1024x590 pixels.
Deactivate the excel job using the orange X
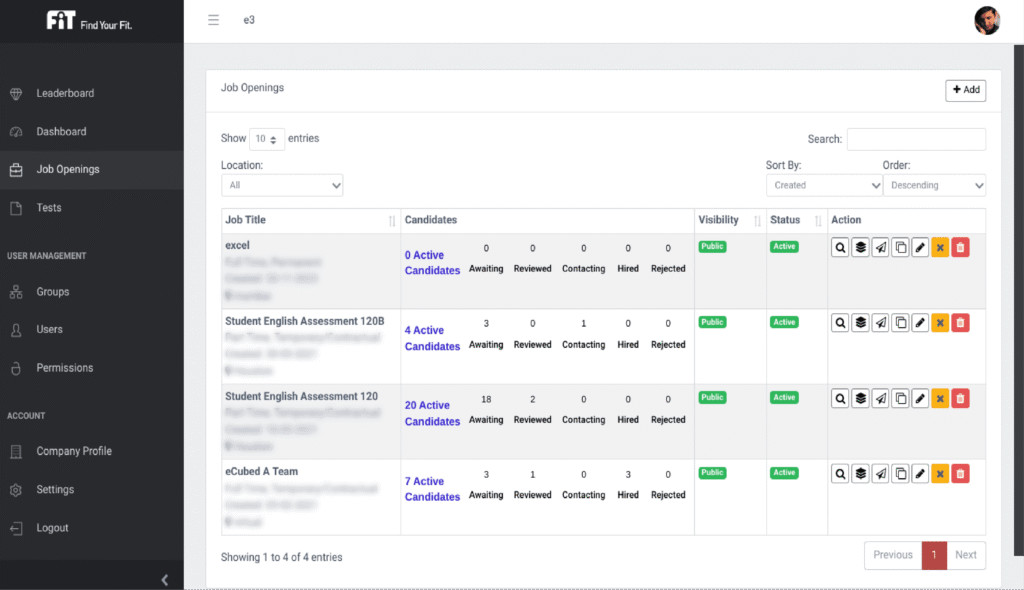[x=940, y=247]
